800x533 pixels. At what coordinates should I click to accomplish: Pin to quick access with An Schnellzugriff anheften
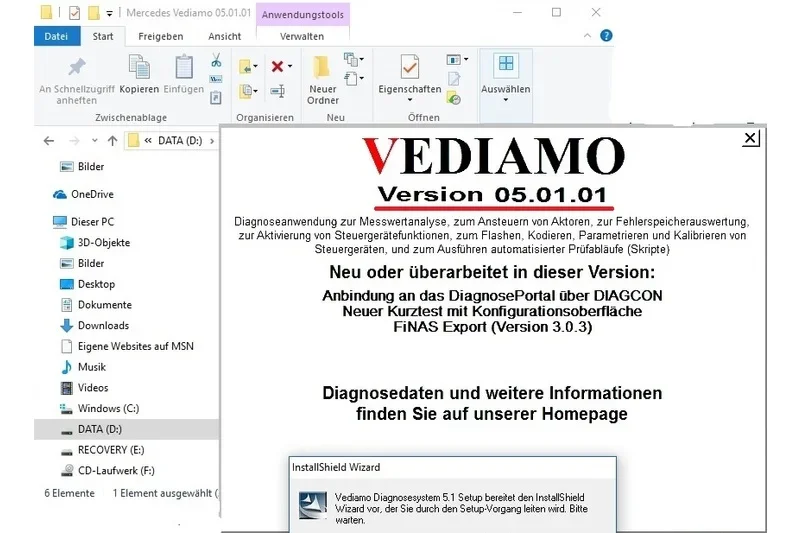(x=77, y=79)
